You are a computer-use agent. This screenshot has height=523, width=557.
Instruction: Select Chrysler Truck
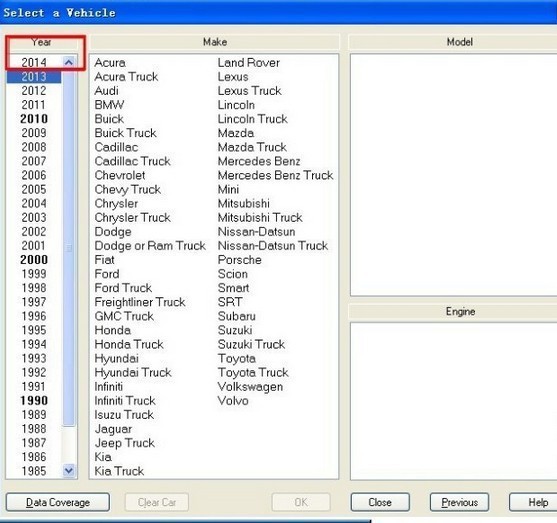coord(133,217)
